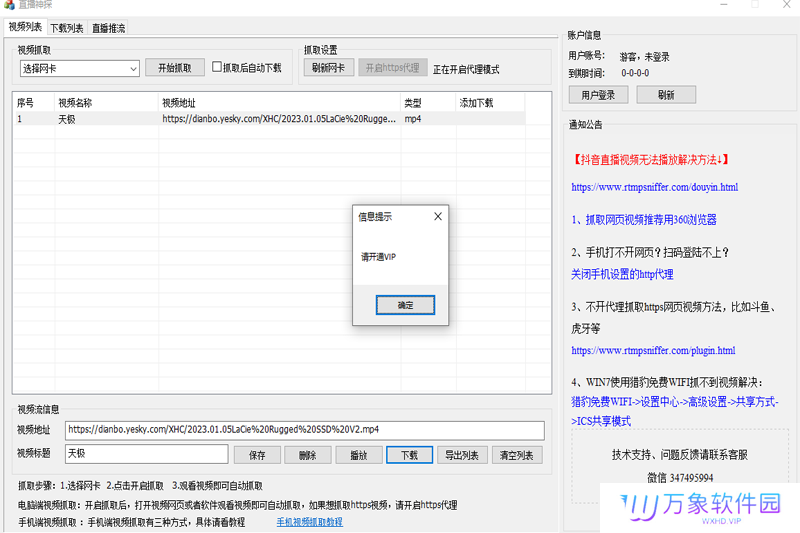Click 抖音直播视频无法播放解决方法 notice
Viewport: 800px width, 533px height.
651,160
